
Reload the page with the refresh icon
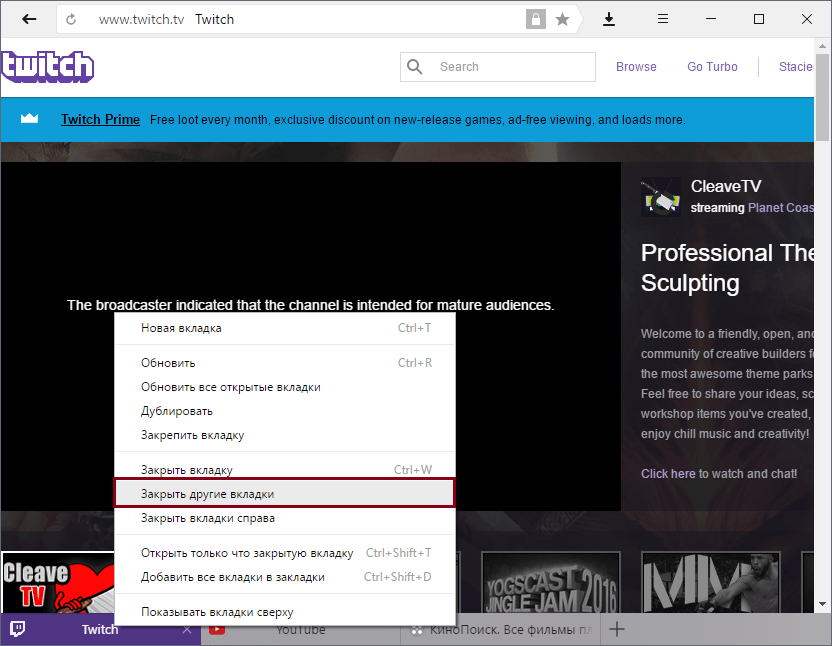click(72, 19)
